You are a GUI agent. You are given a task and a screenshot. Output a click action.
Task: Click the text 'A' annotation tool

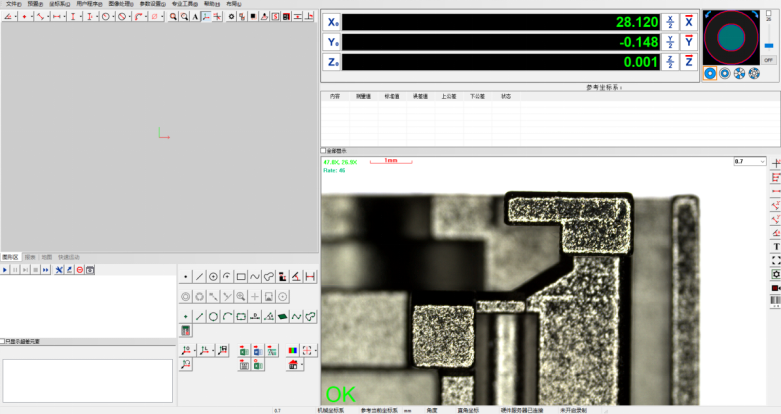click(195, 17)
